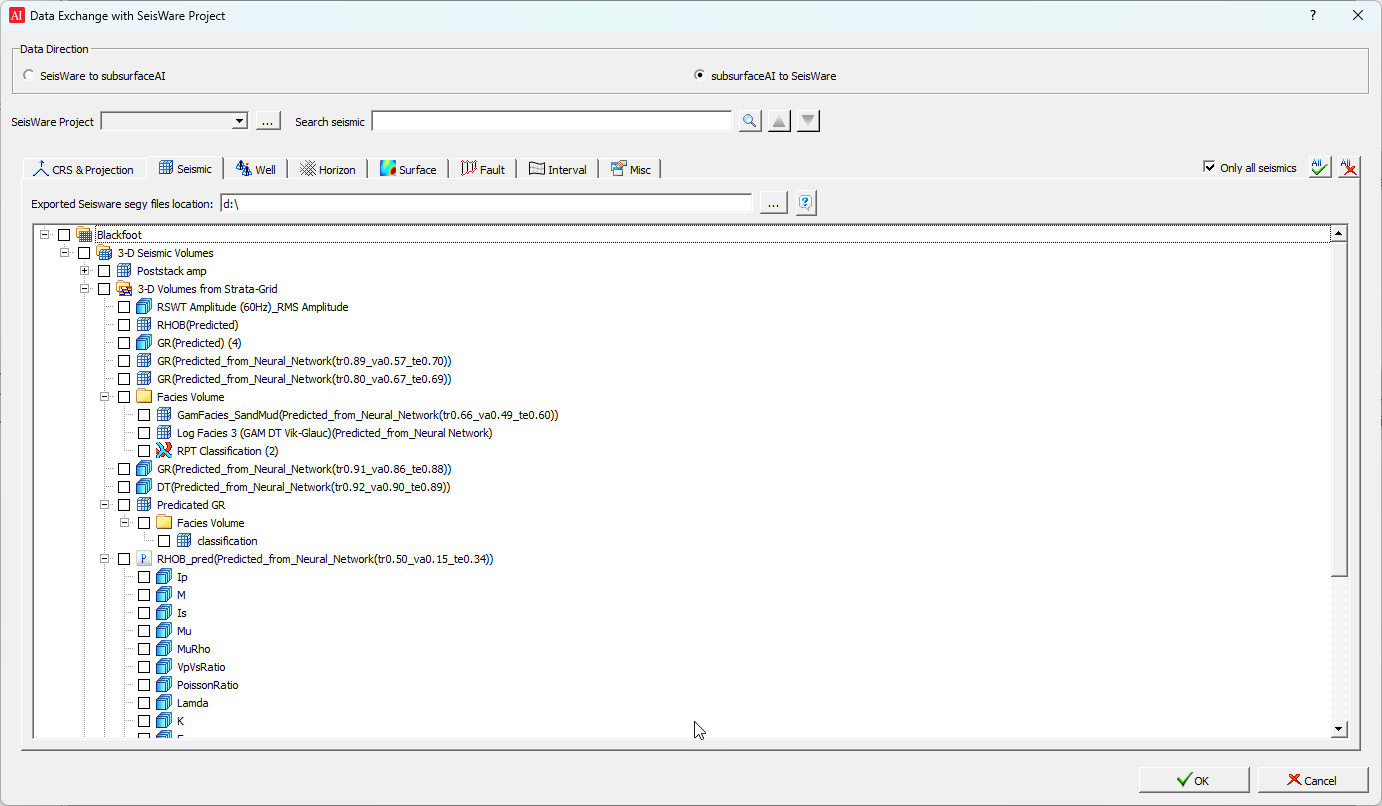The image size is (1382, 806).
Task: Expand the Poststack amp node
Action: click(x=84, y=271)
